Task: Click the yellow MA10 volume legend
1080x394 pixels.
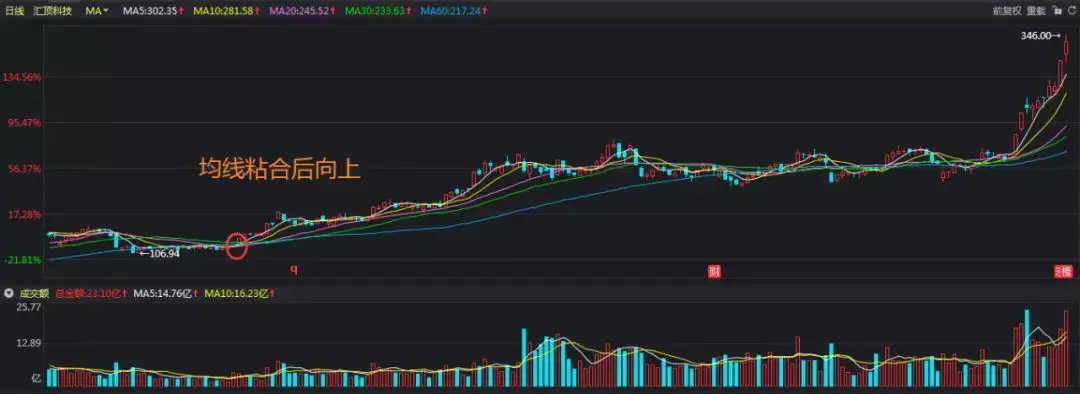Action: (x=238, y=293)
